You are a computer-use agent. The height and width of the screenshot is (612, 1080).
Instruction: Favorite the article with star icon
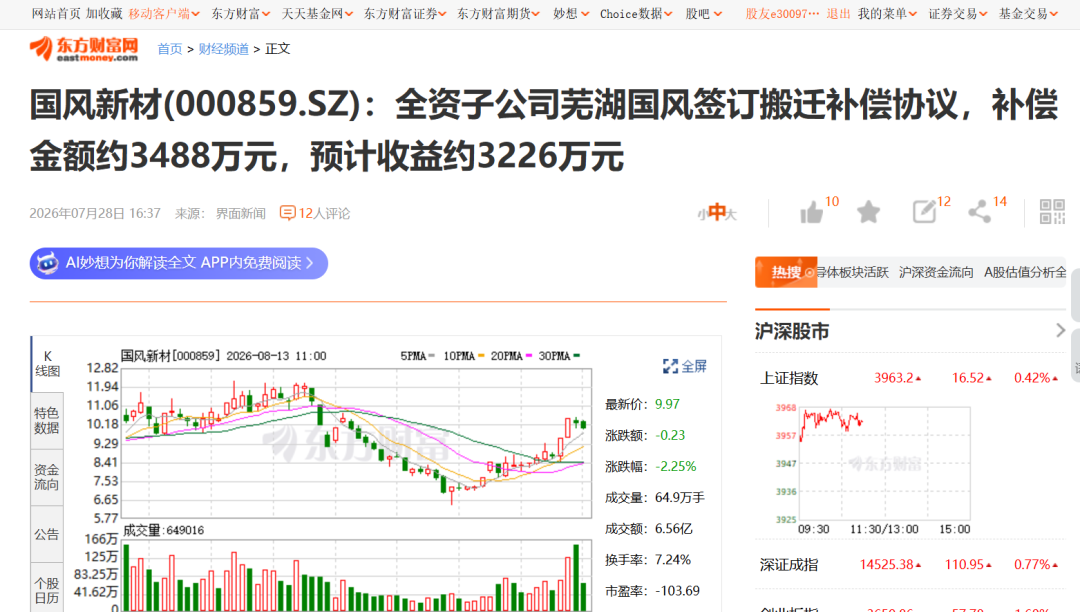tap(869, 212)
